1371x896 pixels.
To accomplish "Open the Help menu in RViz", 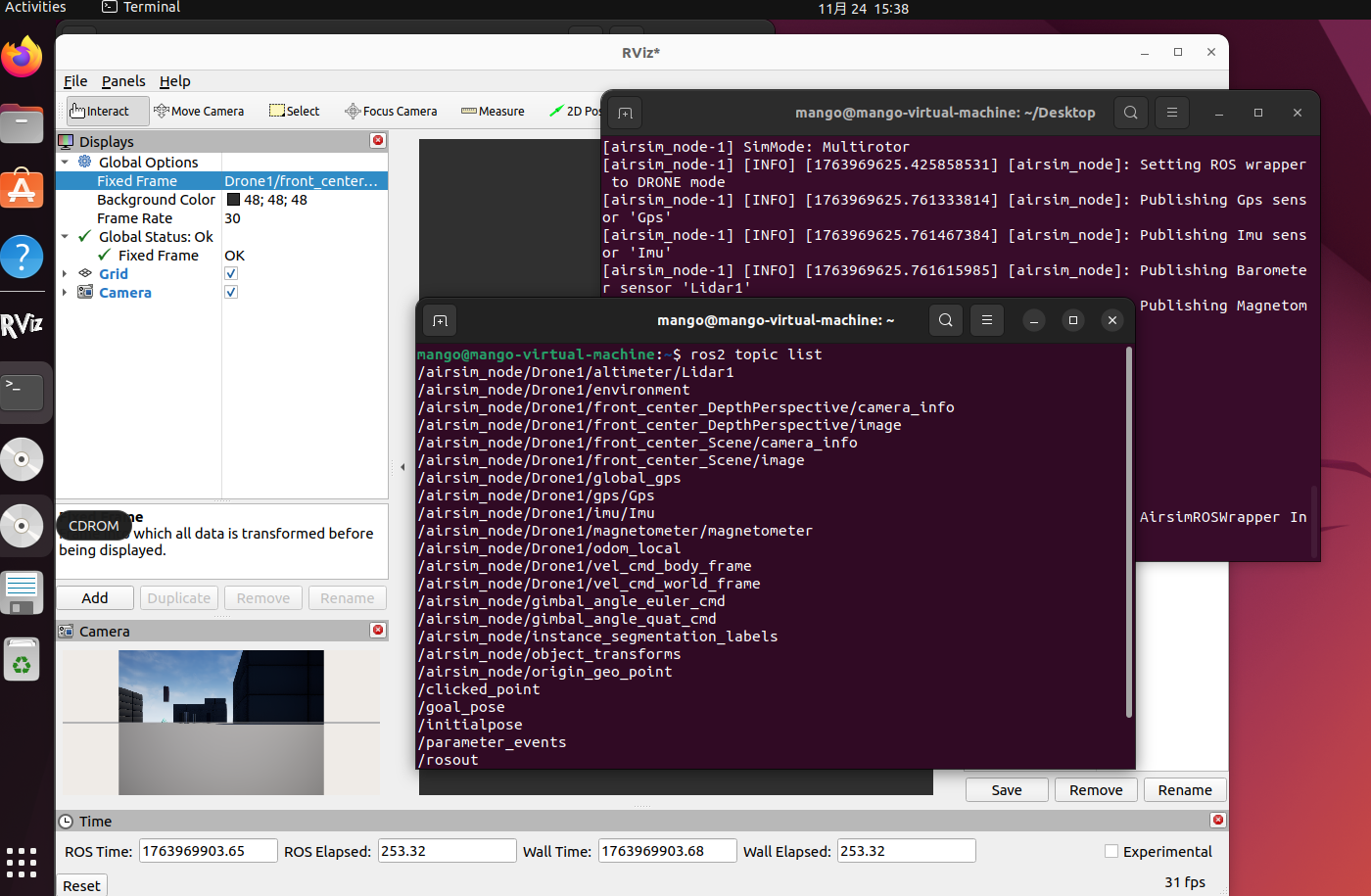I will [175, 81].
